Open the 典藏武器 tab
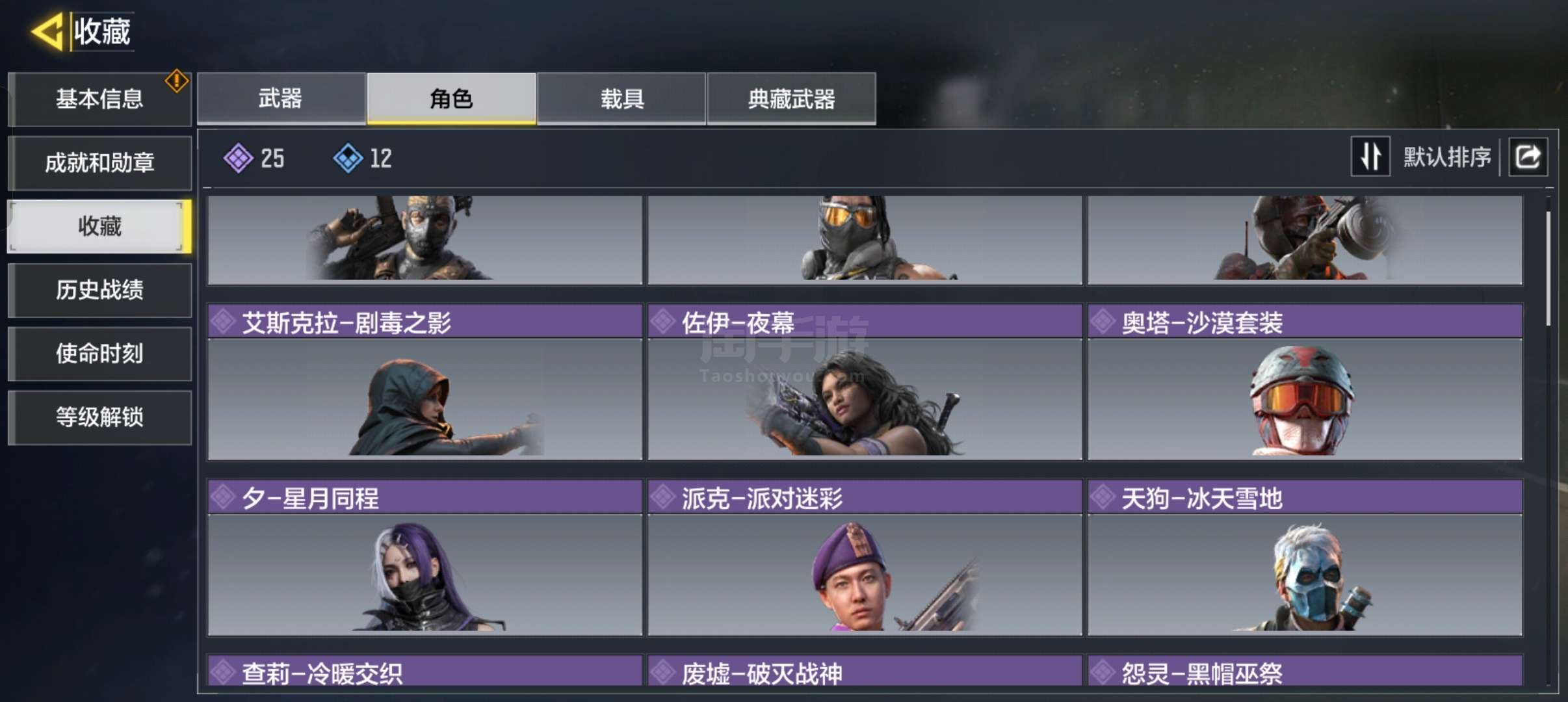The image size is (1568, 702). 791,98
